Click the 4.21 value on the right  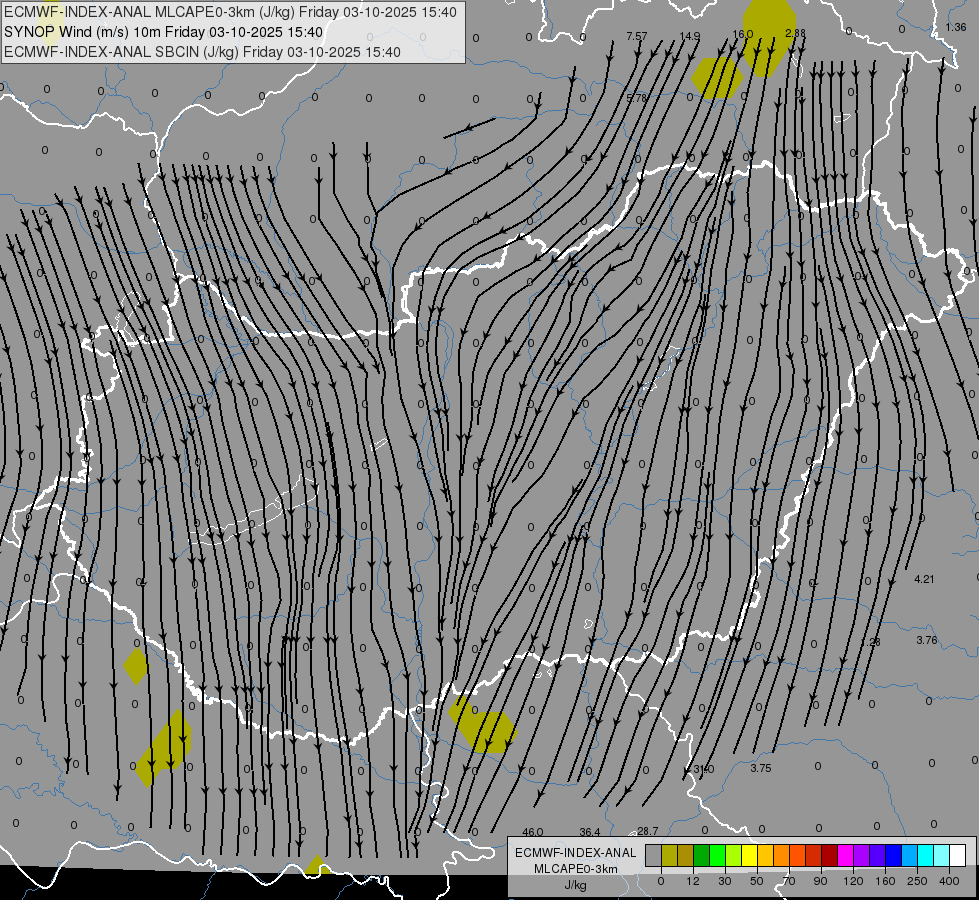pos(924,579)
